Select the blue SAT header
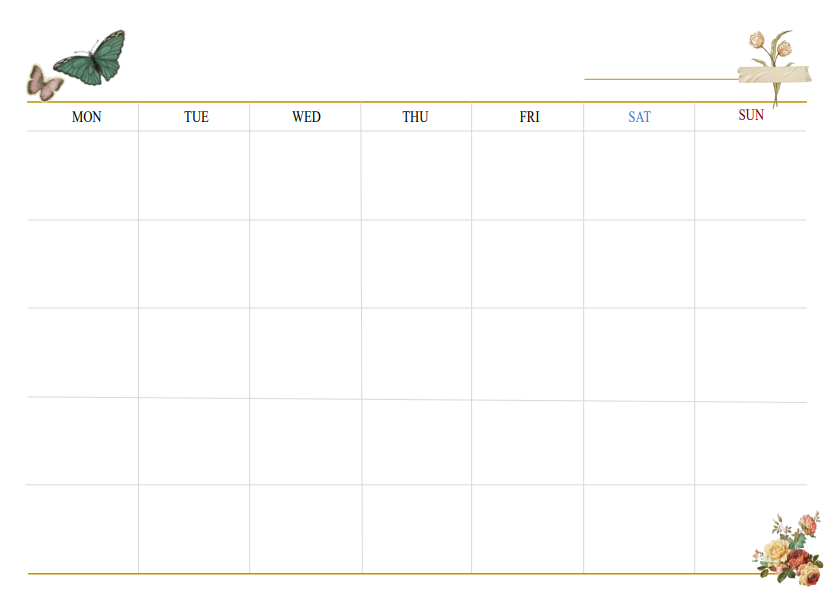 point(639,117)
